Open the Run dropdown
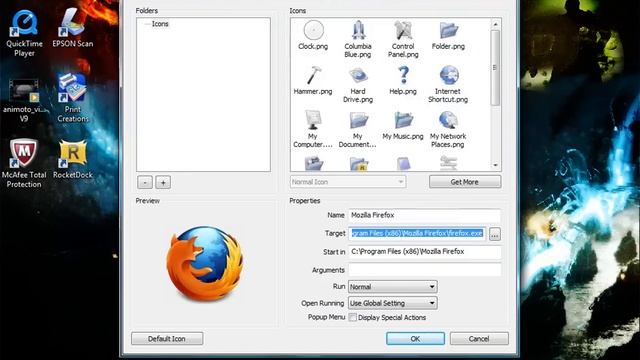Screen dimensions: 640x360 392,287
